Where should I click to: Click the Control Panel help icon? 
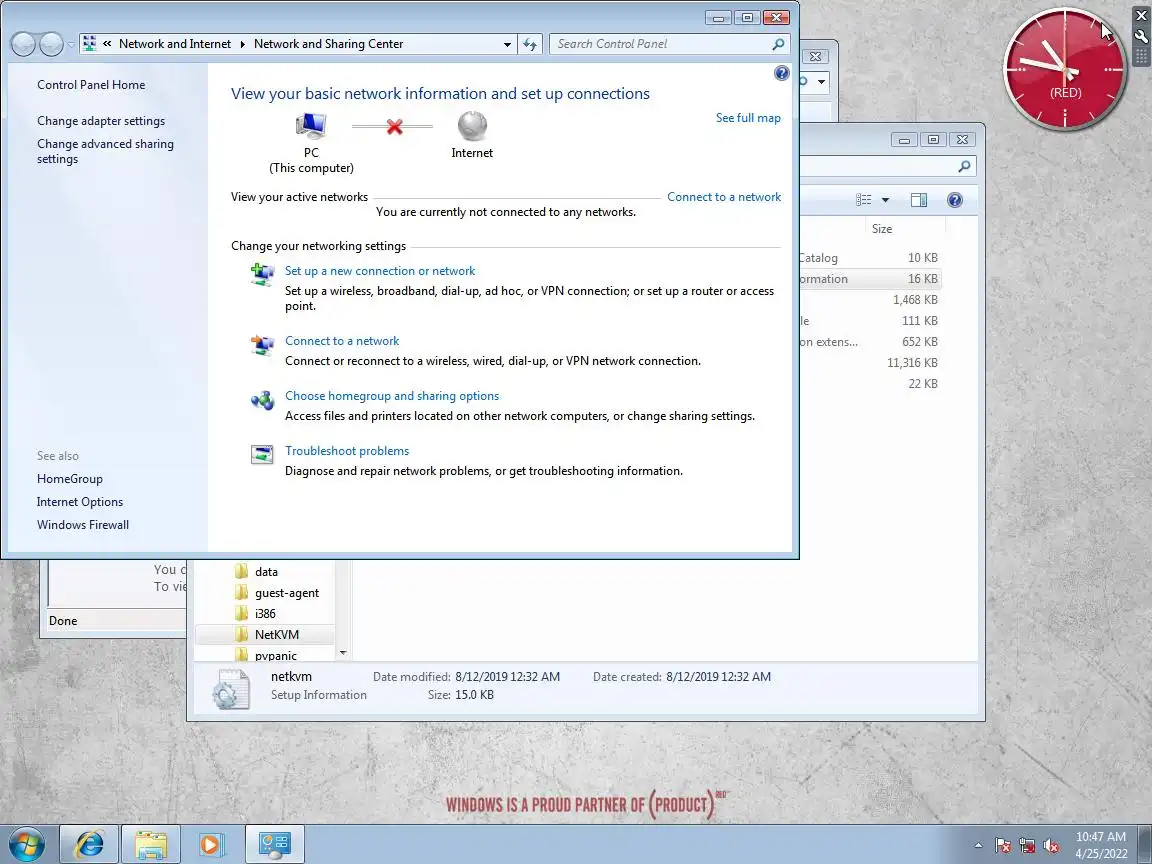click(x=782, y=73)
